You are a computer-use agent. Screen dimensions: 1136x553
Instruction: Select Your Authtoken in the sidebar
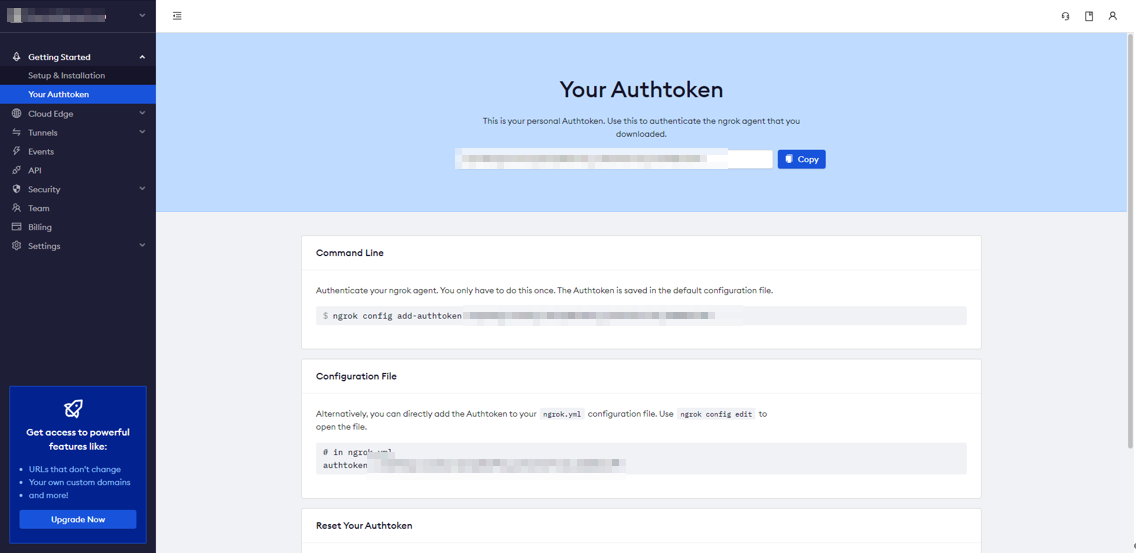(x=58, y=95)
